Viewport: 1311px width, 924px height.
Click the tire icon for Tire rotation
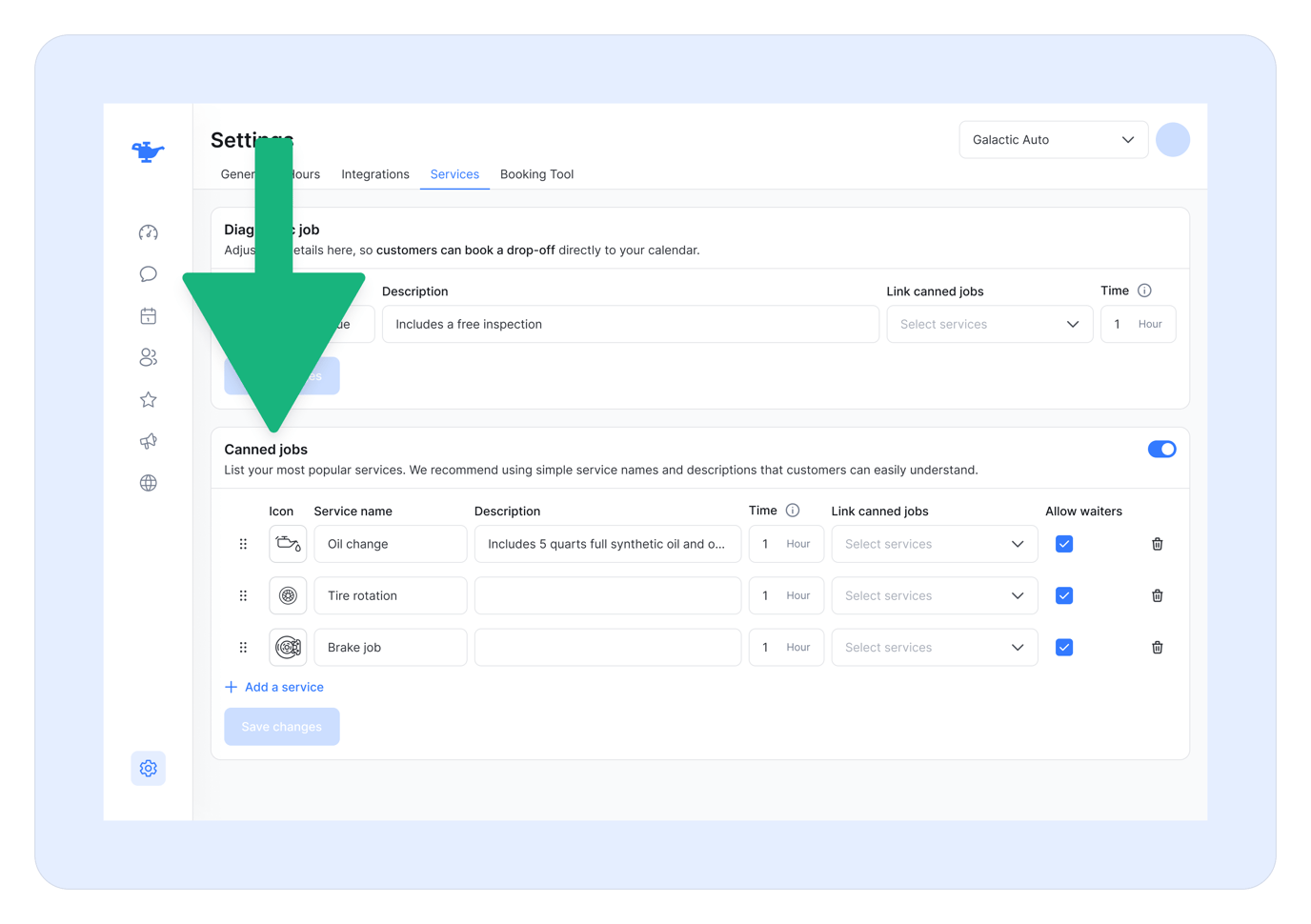point(288,594)
